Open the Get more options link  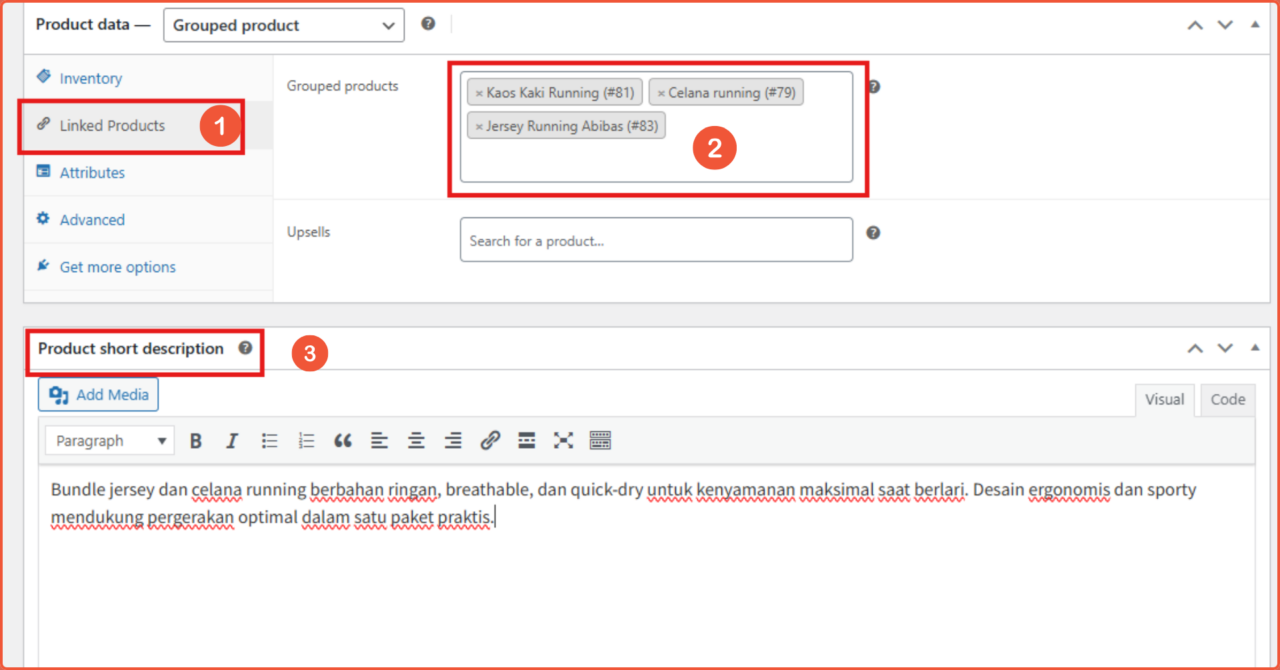tap(117, 266)
